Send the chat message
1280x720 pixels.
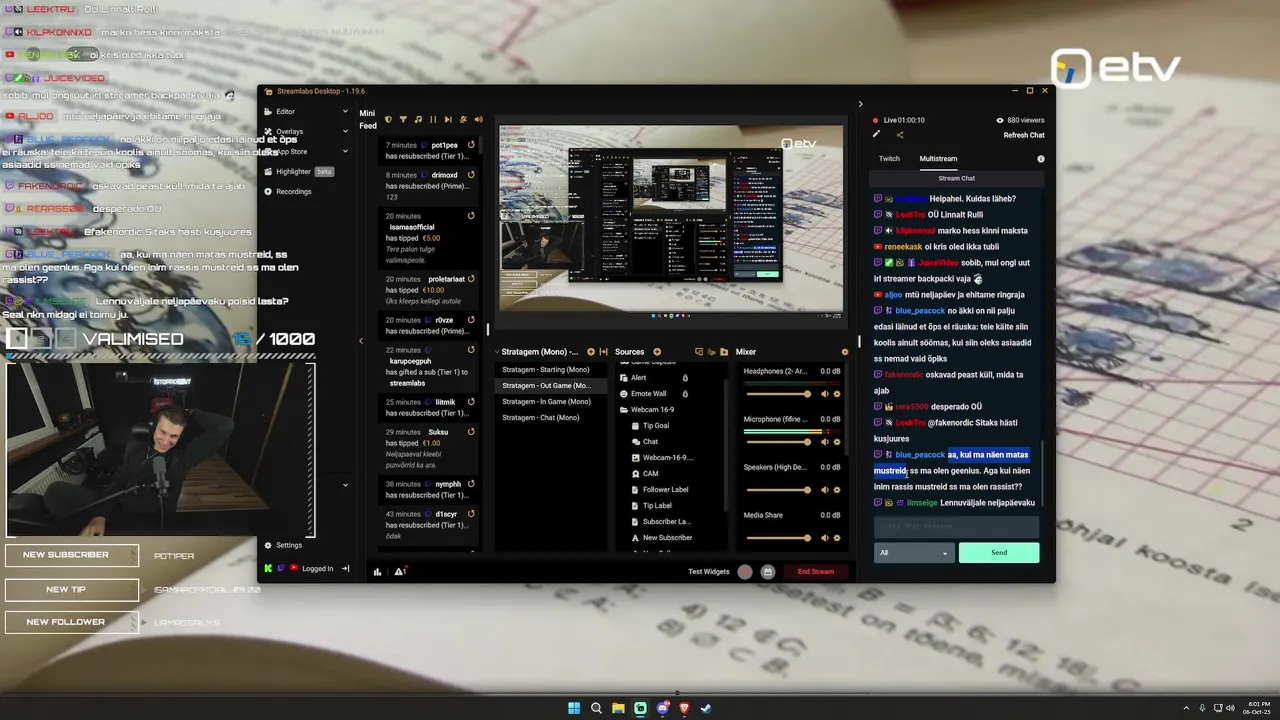click(999, 553)
